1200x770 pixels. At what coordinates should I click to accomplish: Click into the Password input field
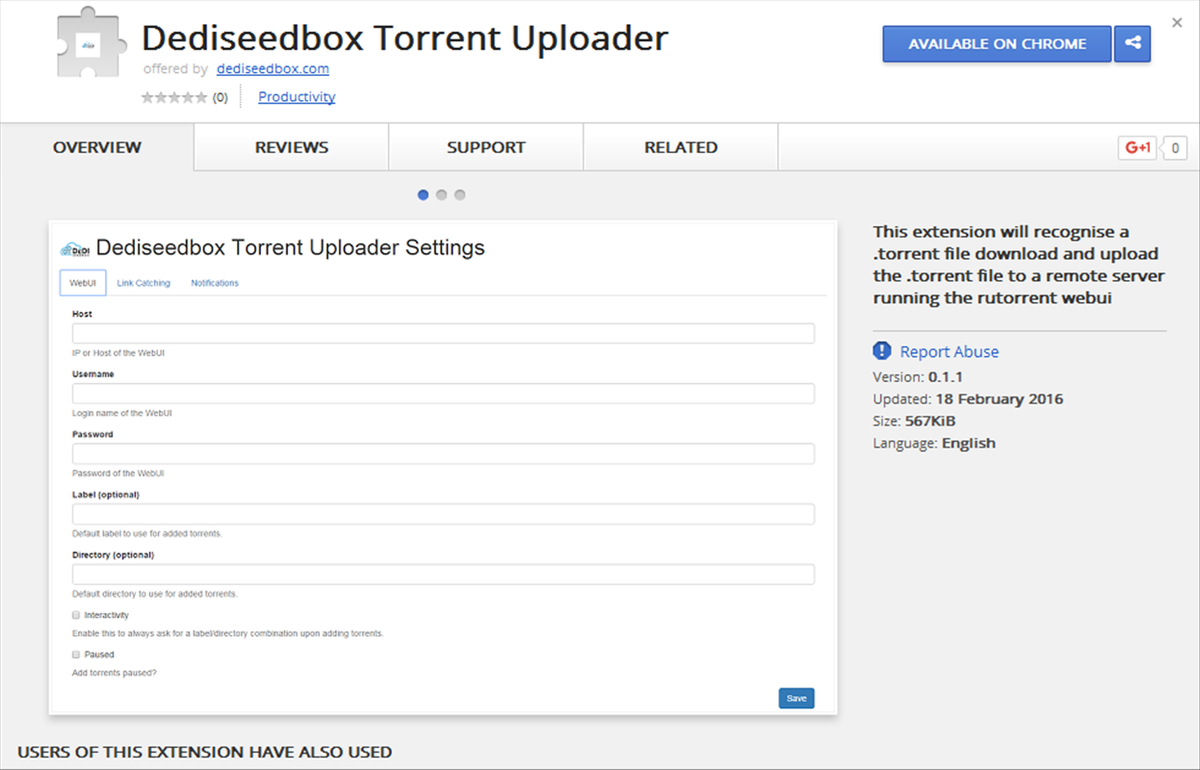[443, 453]
